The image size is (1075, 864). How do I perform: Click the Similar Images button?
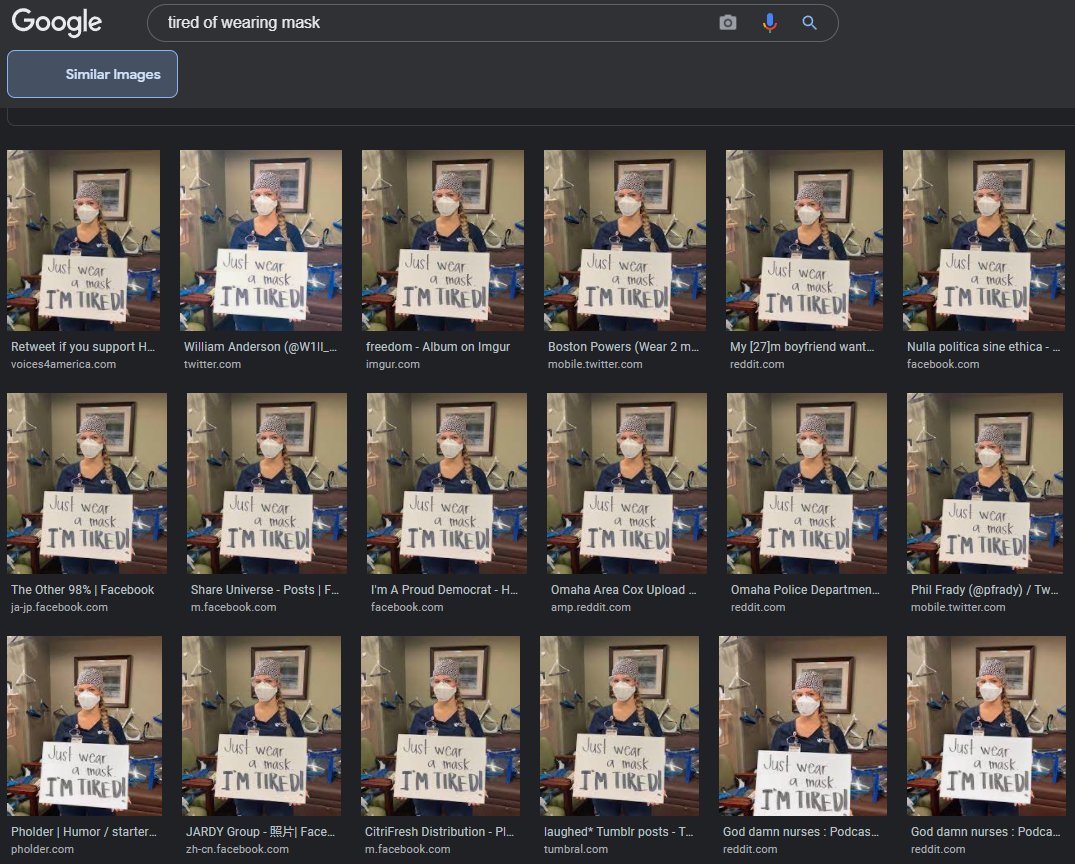(92, 73)
